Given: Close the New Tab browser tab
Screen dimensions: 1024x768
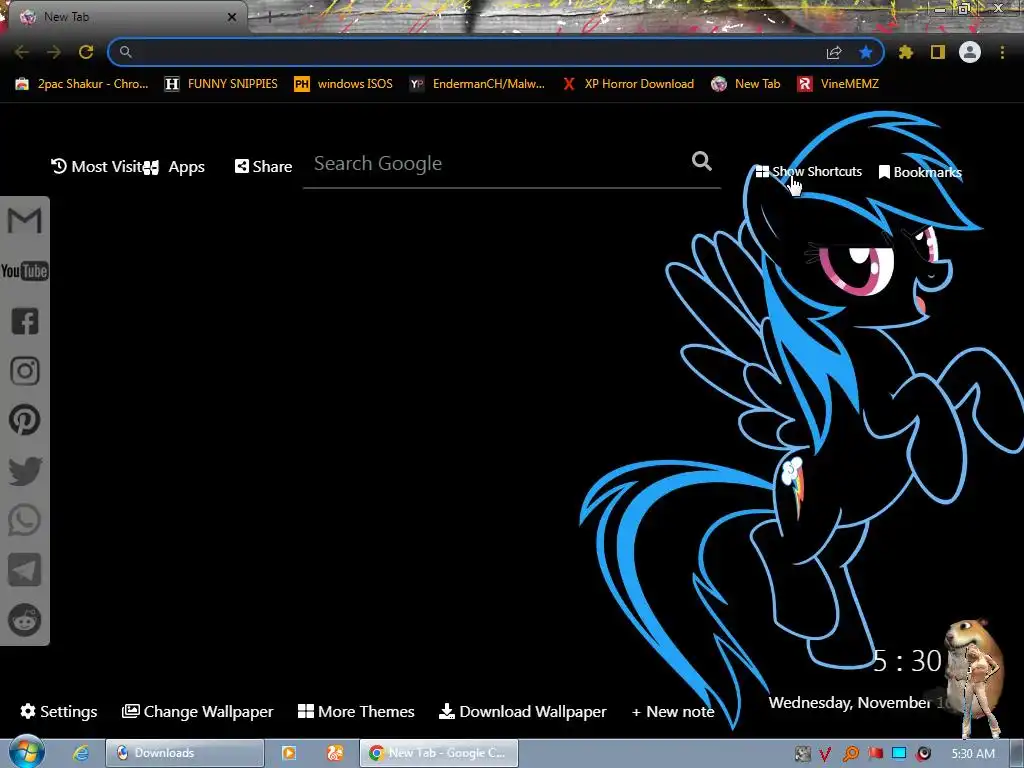Looking at the screenshot, I should coord(232,17).
